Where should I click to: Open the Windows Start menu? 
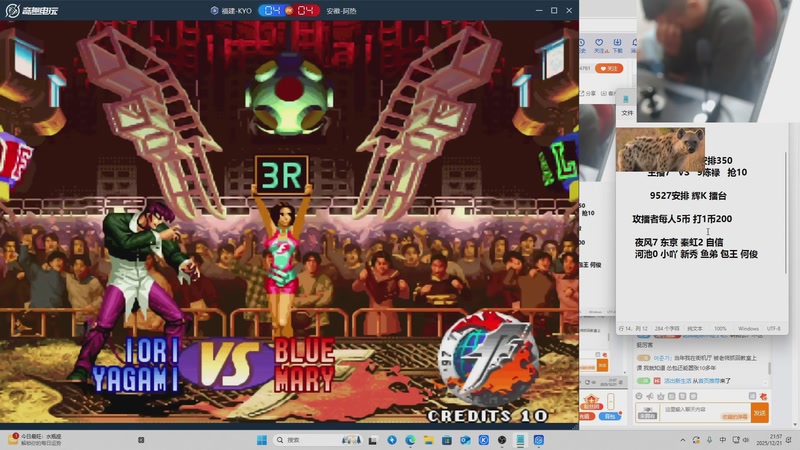(x=262, y=440)
